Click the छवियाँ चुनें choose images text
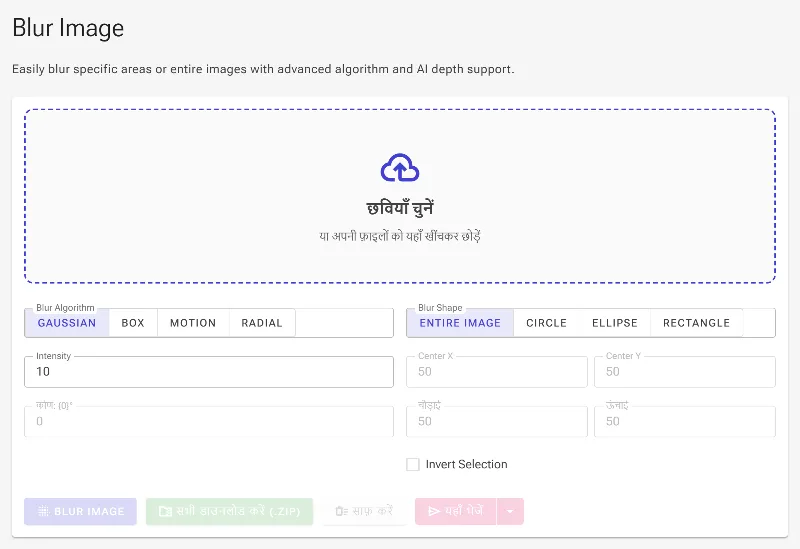800x549 pixels. [x=400, y=208]
